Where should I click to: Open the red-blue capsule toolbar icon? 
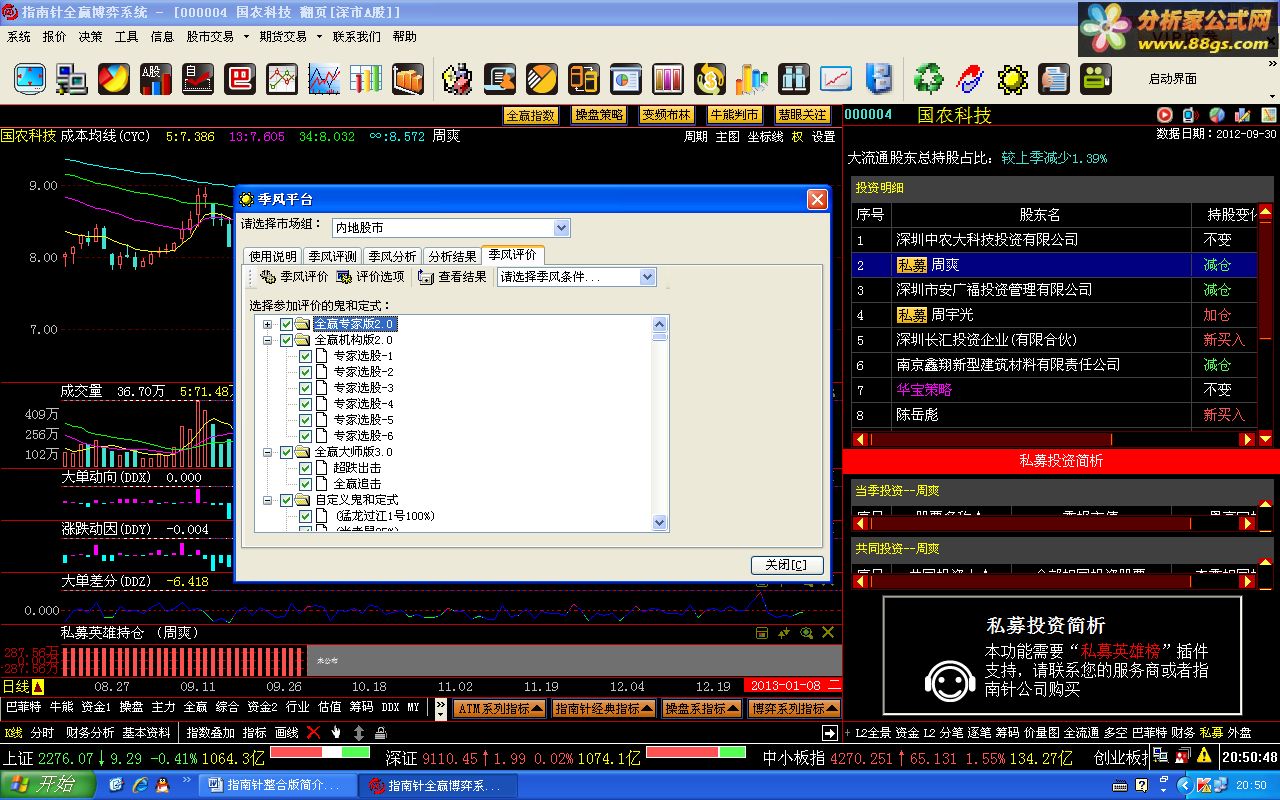pos(971,78)
